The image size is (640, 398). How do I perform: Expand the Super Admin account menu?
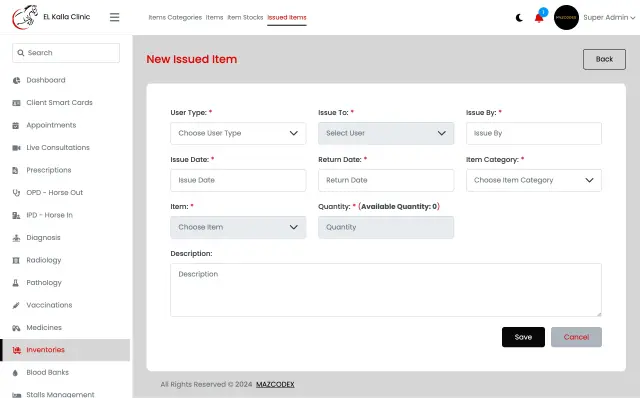(609, 18)
